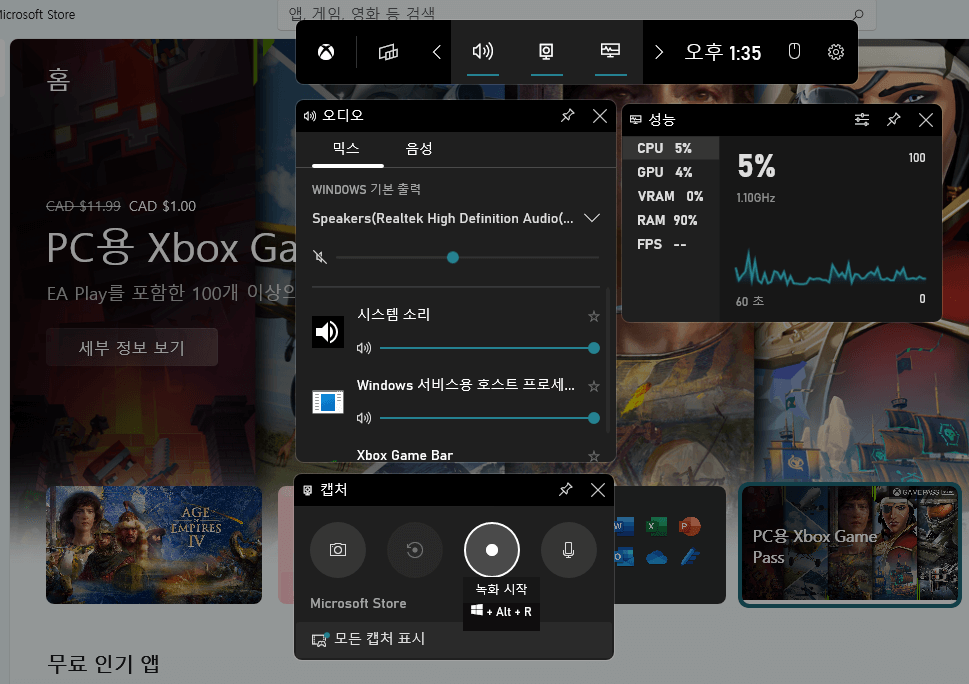Show previous widgets with left arrow
Screen dimensions: 969x684
point(436,53)
